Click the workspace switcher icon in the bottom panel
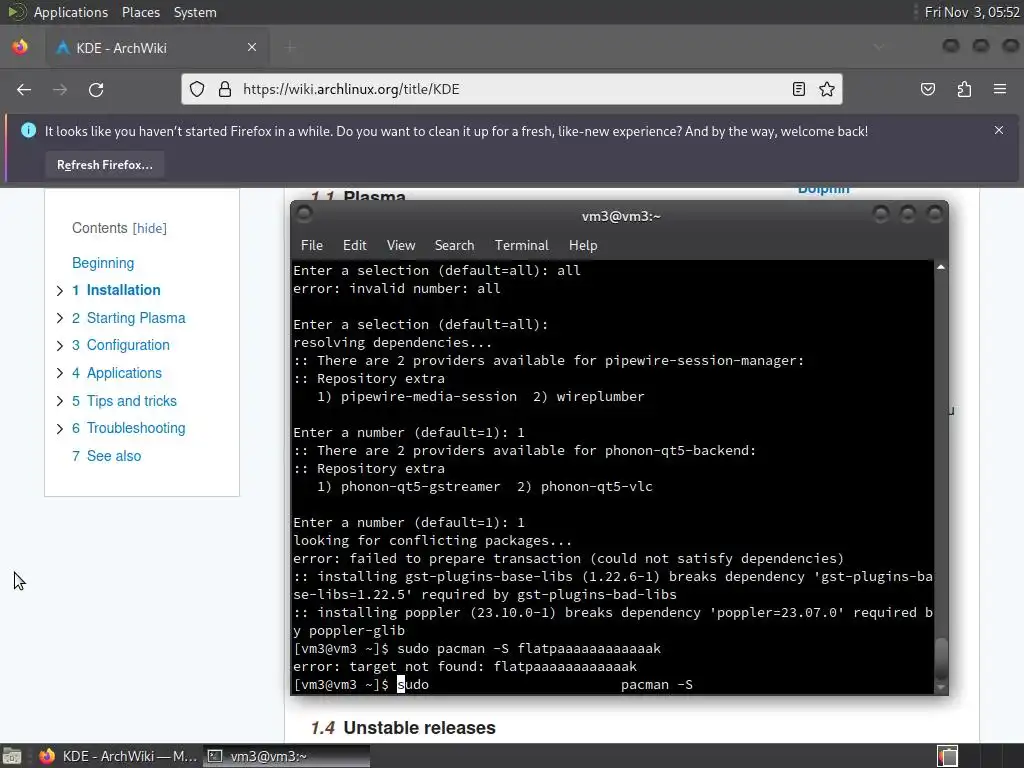 pyautogui.click(x=948, y=756)
